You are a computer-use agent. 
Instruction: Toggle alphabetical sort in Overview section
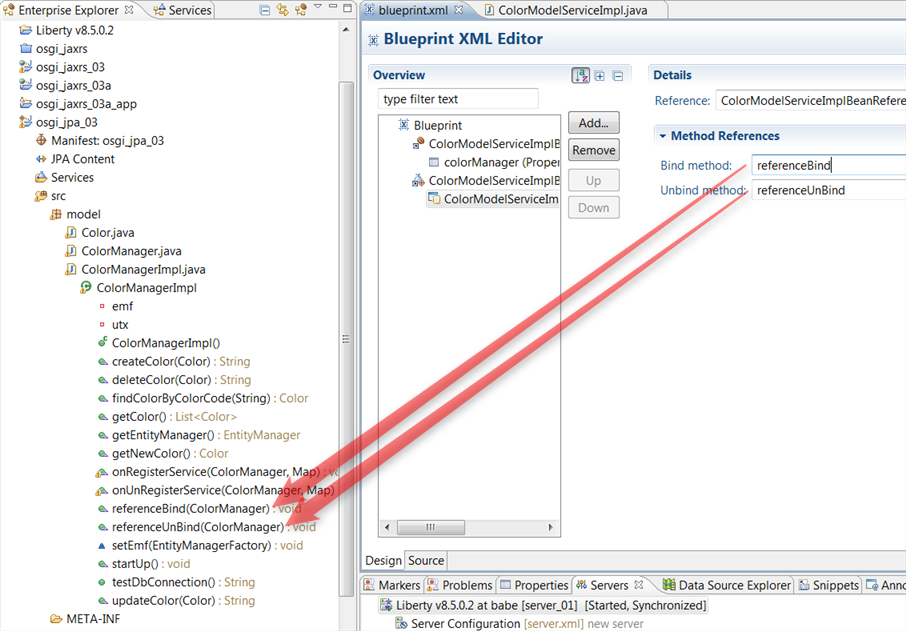580,75
